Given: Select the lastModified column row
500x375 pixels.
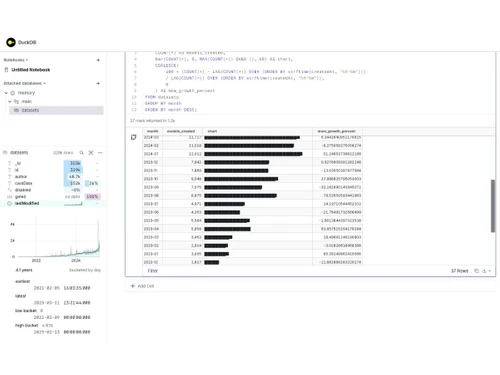Looking at the screenshot, I should (x=53, y=203).
